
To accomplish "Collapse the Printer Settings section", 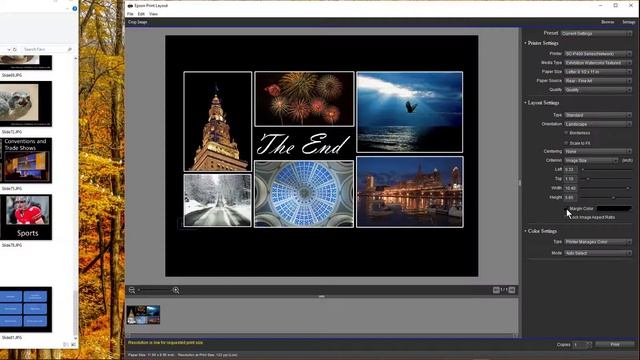I will 541,43.
